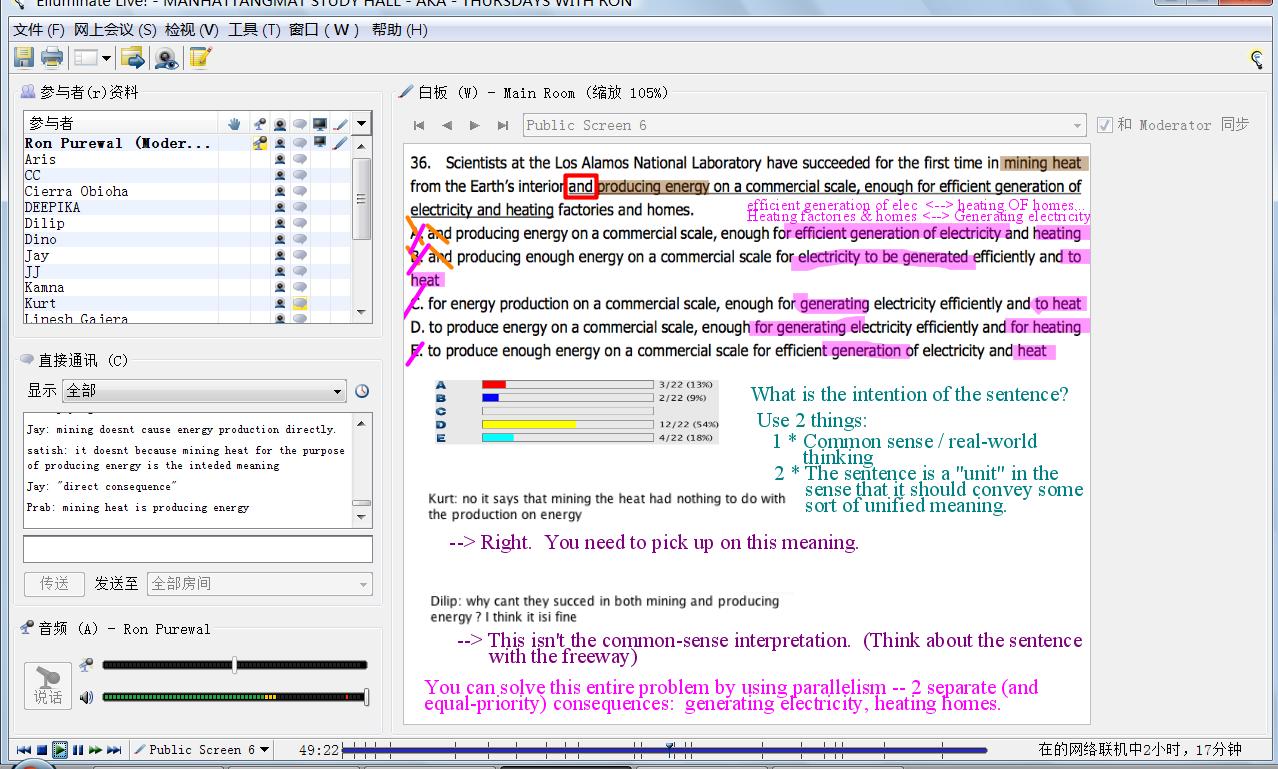
Task: Click the whiteboard pen column header icon
Action: 340,124
